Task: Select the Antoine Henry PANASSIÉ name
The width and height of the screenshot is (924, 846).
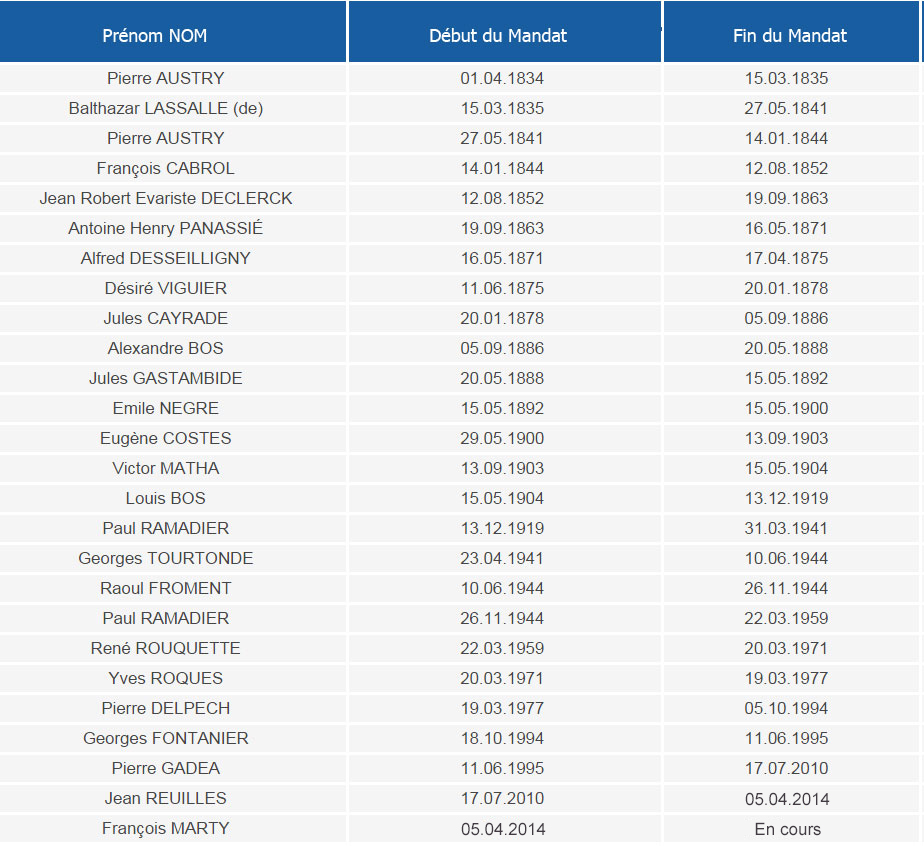Action: 166,228
